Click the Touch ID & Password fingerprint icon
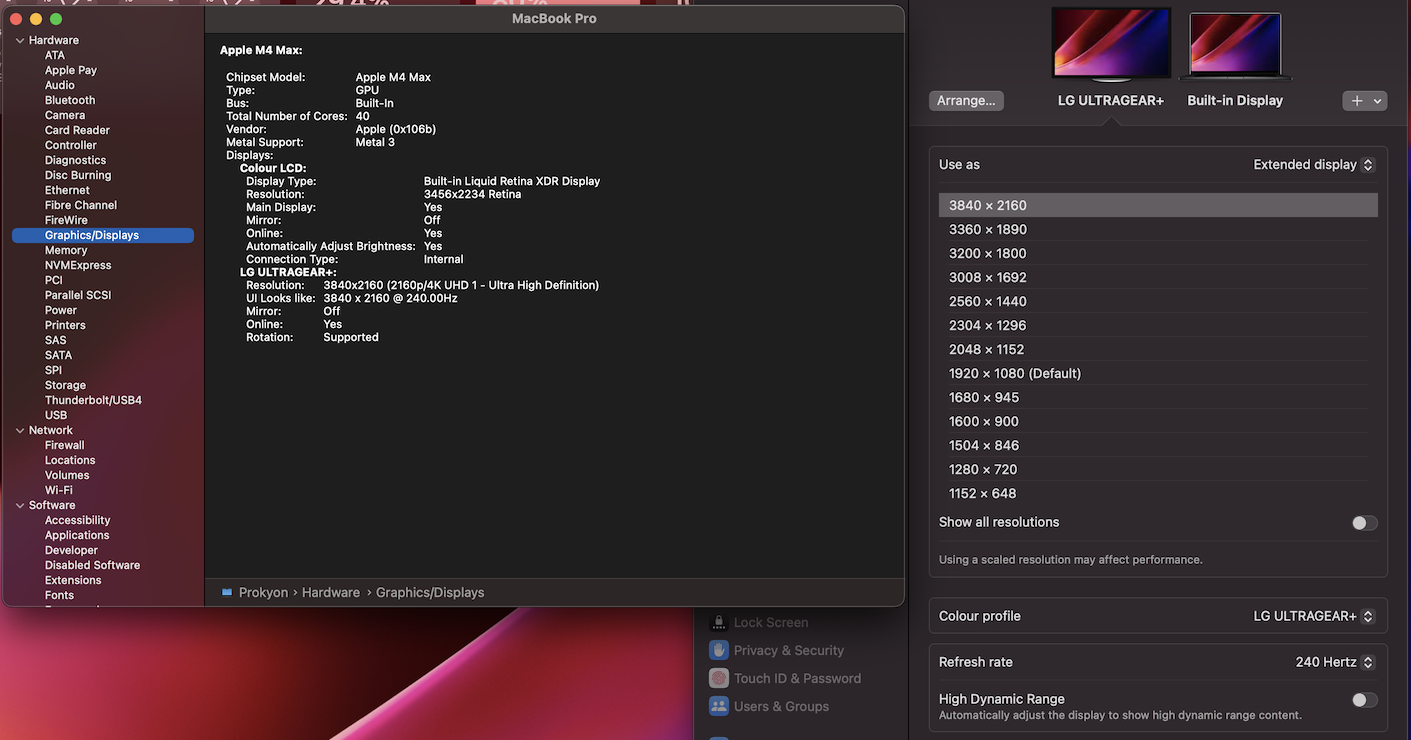This screenshot has width=1411, height=740. 718,677
